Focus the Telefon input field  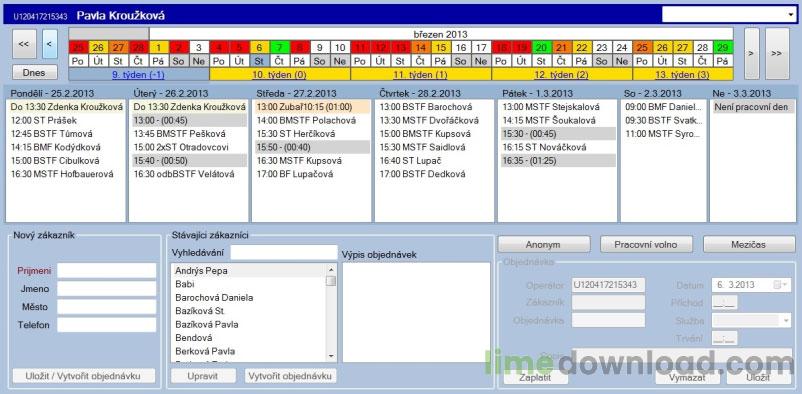coord(106,325)
